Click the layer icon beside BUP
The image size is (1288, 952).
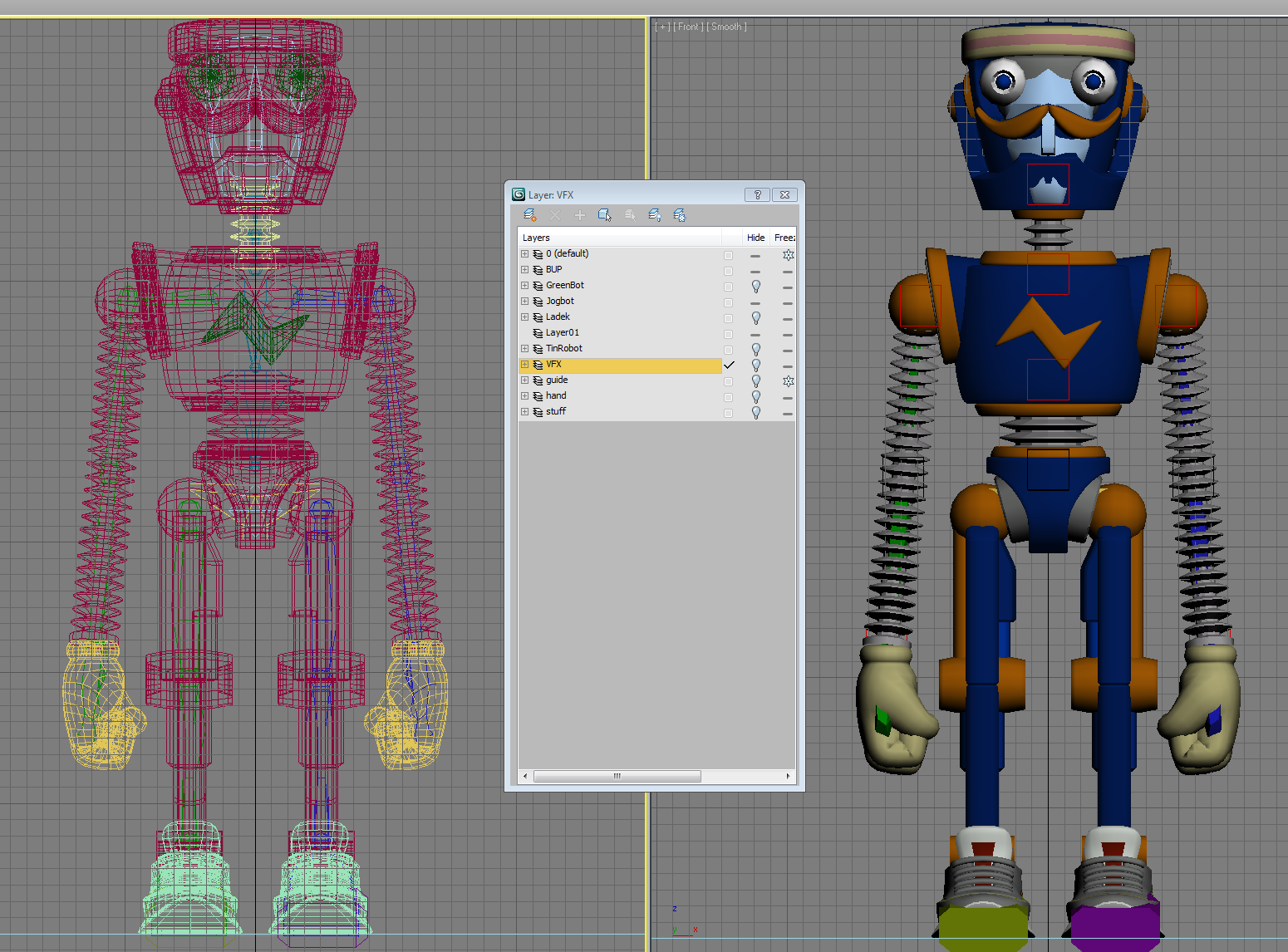[538, 270]
